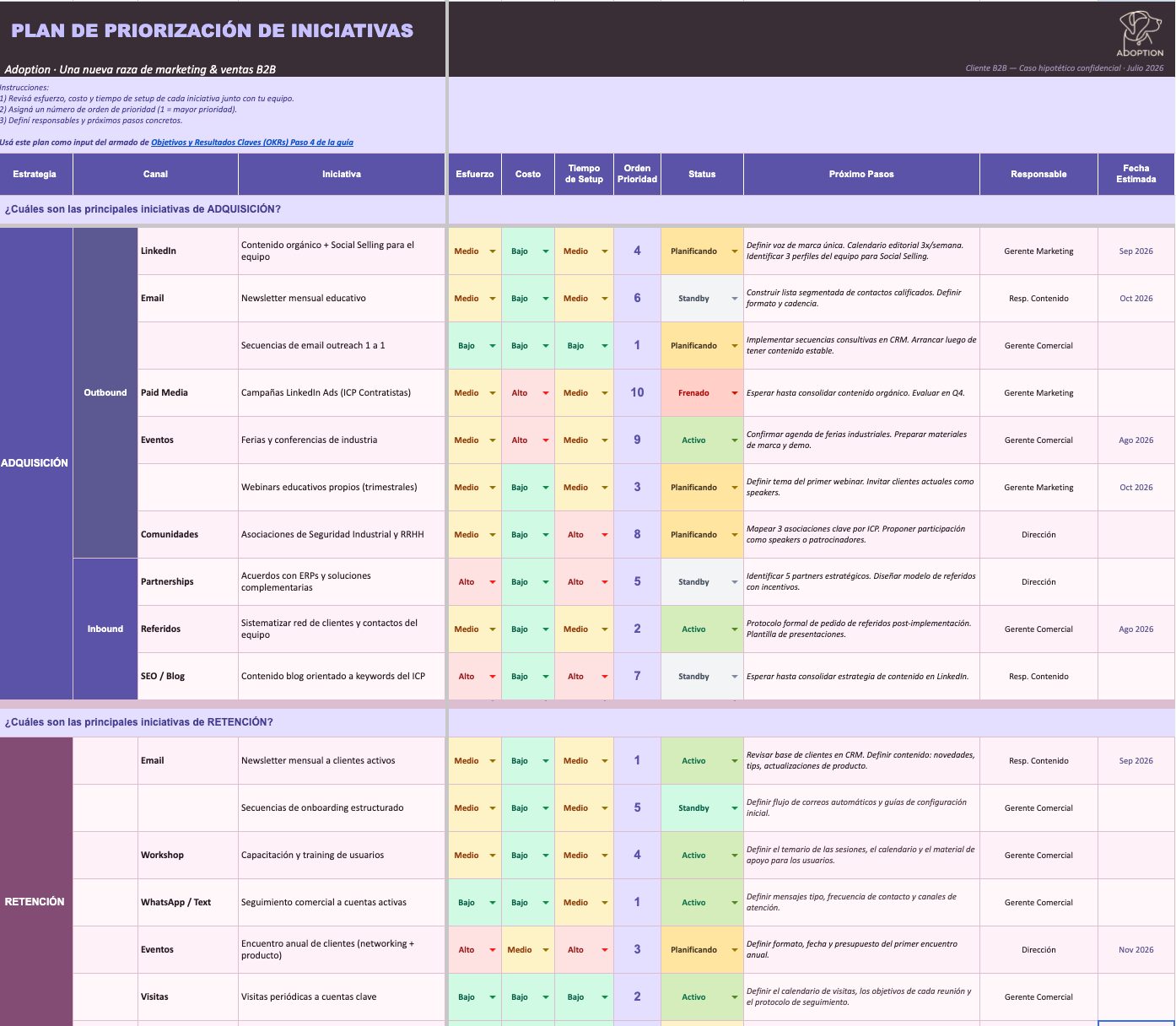Select the Visitas periódicas a cuentas clave cell

tap(342, 997)
